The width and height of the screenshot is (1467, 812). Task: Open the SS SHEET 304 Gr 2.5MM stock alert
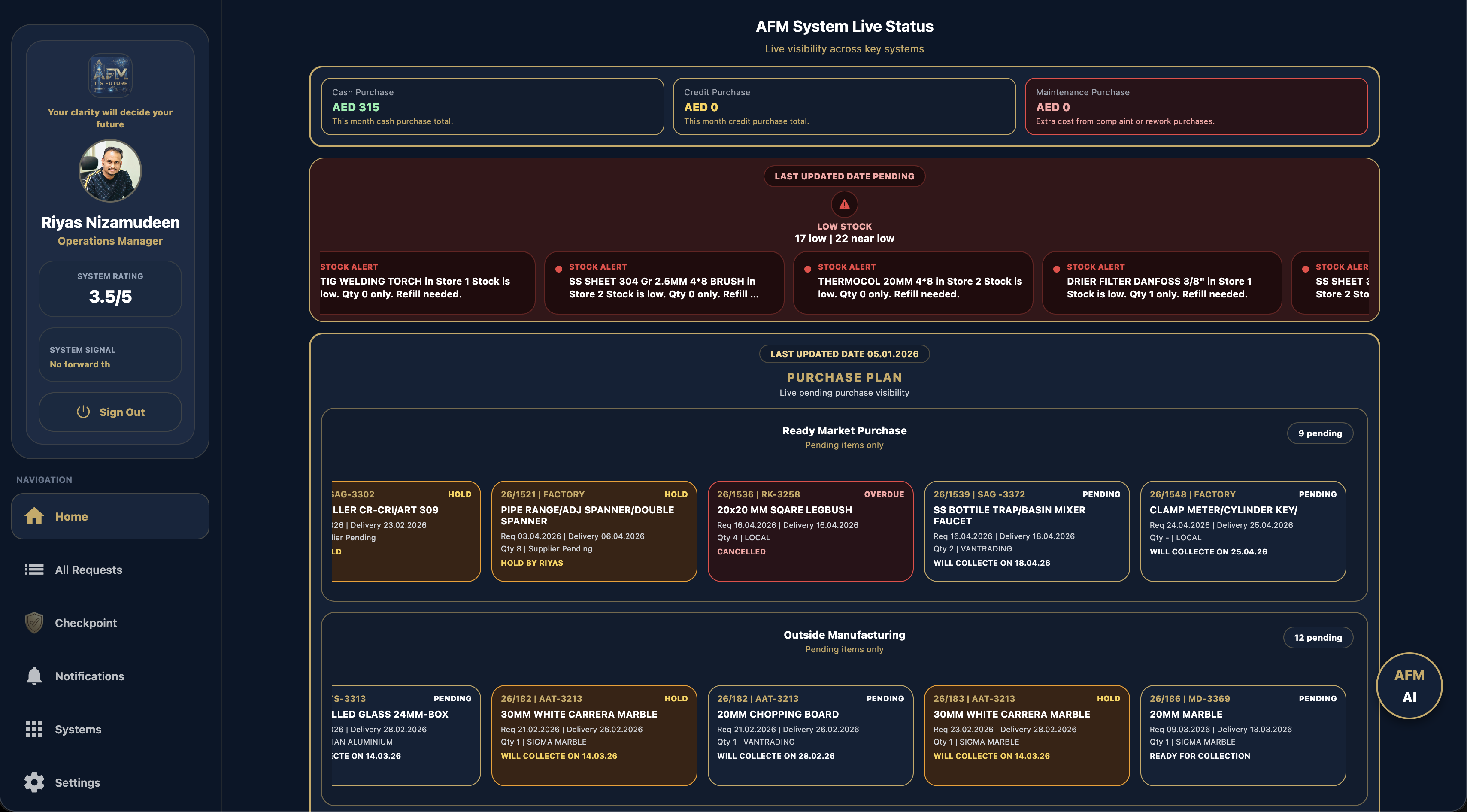pyautogui.click(x=664, y=282)
